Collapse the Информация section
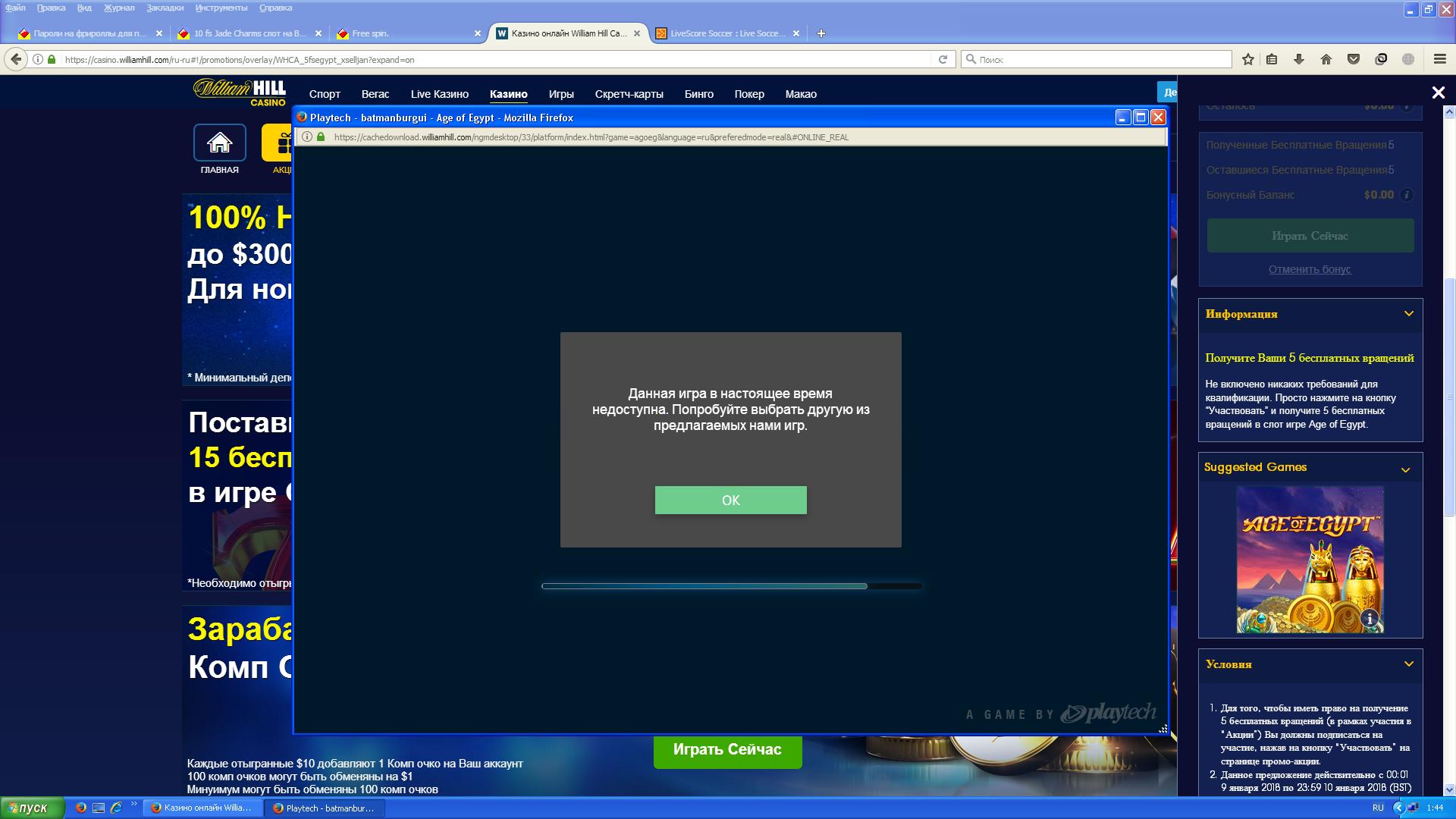 point(1409,314)
